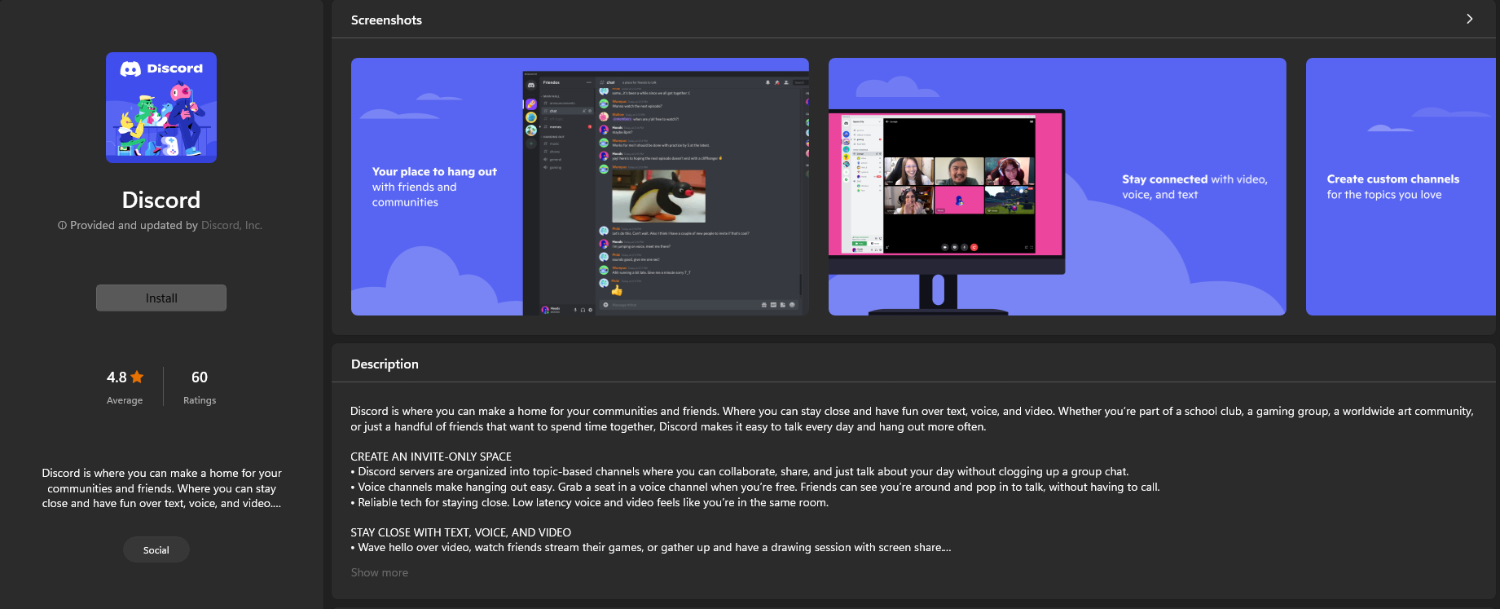Click the Discord app title text
Viewport: 1500px width, 609px height.
[x=161, y=200]
